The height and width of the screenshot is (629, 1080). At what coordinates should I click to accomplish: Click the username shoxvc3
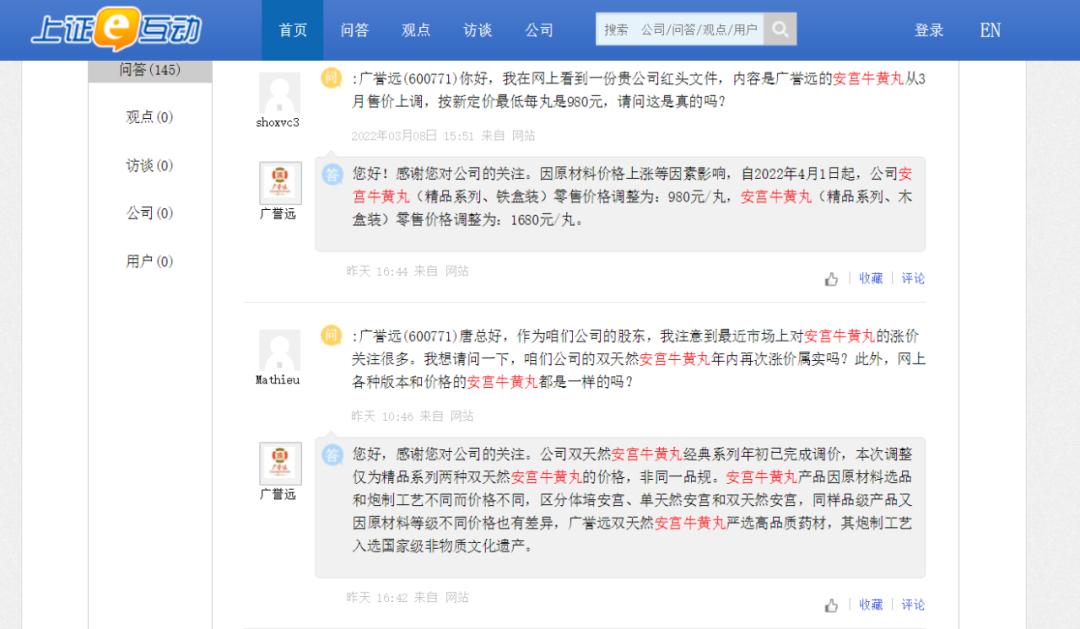coord(278,123)
